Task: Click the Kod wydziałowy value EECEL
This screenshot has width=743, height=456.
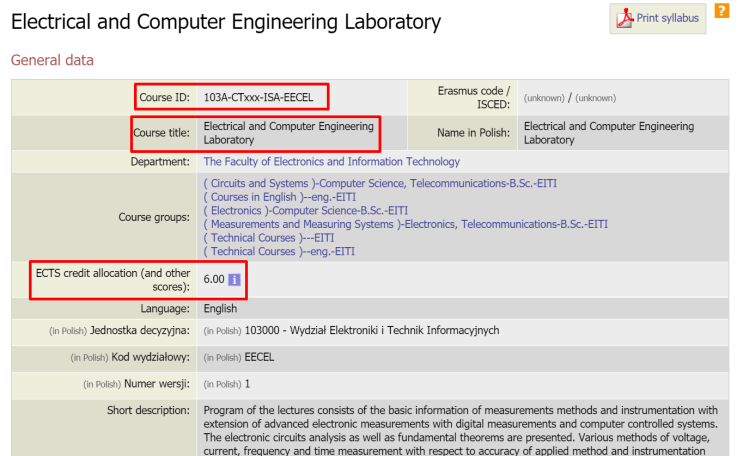Action: [259, 357]
